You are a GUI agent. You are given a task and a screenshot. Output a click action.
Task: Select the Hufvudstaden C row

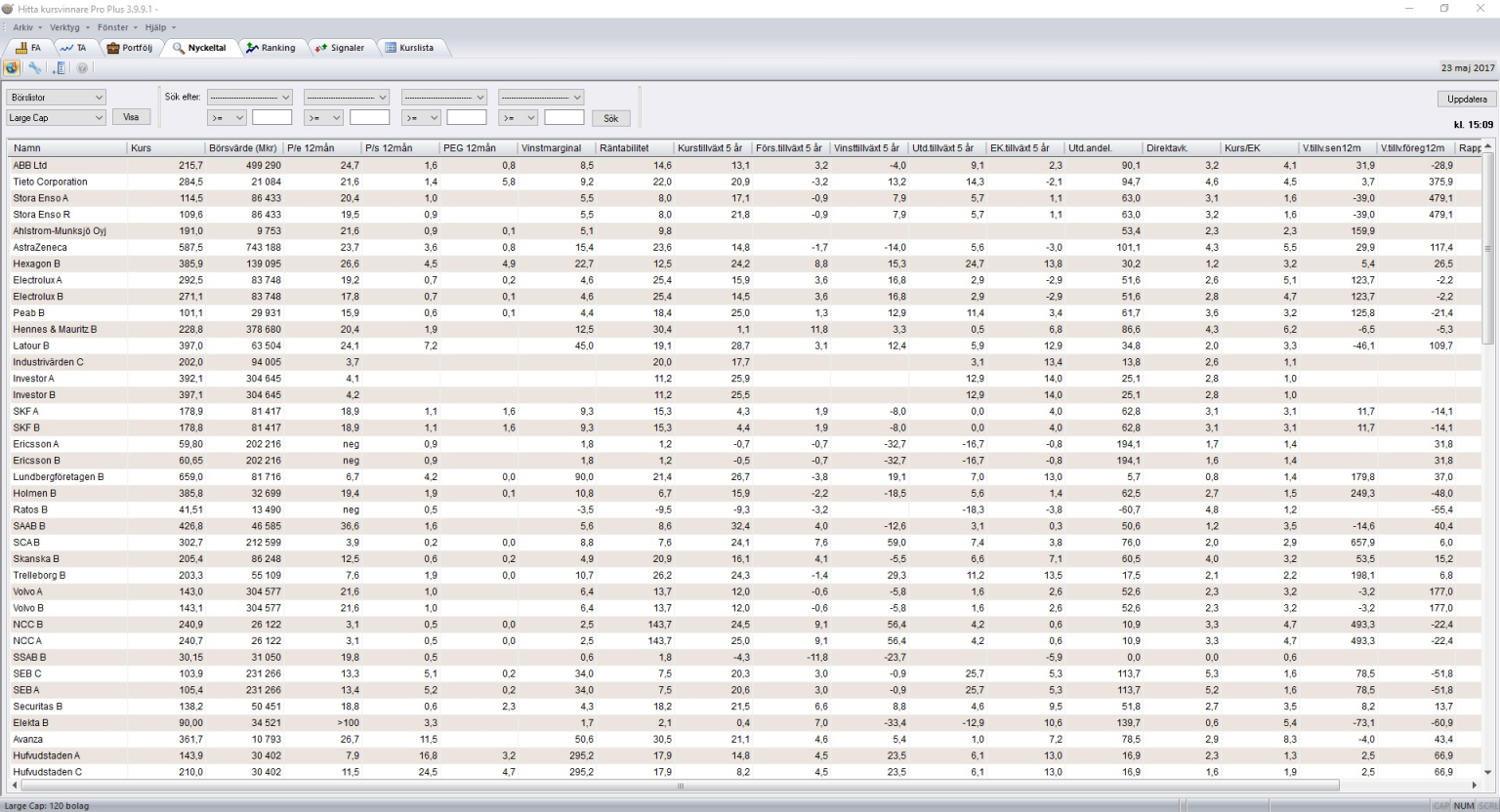pos(745,772)
